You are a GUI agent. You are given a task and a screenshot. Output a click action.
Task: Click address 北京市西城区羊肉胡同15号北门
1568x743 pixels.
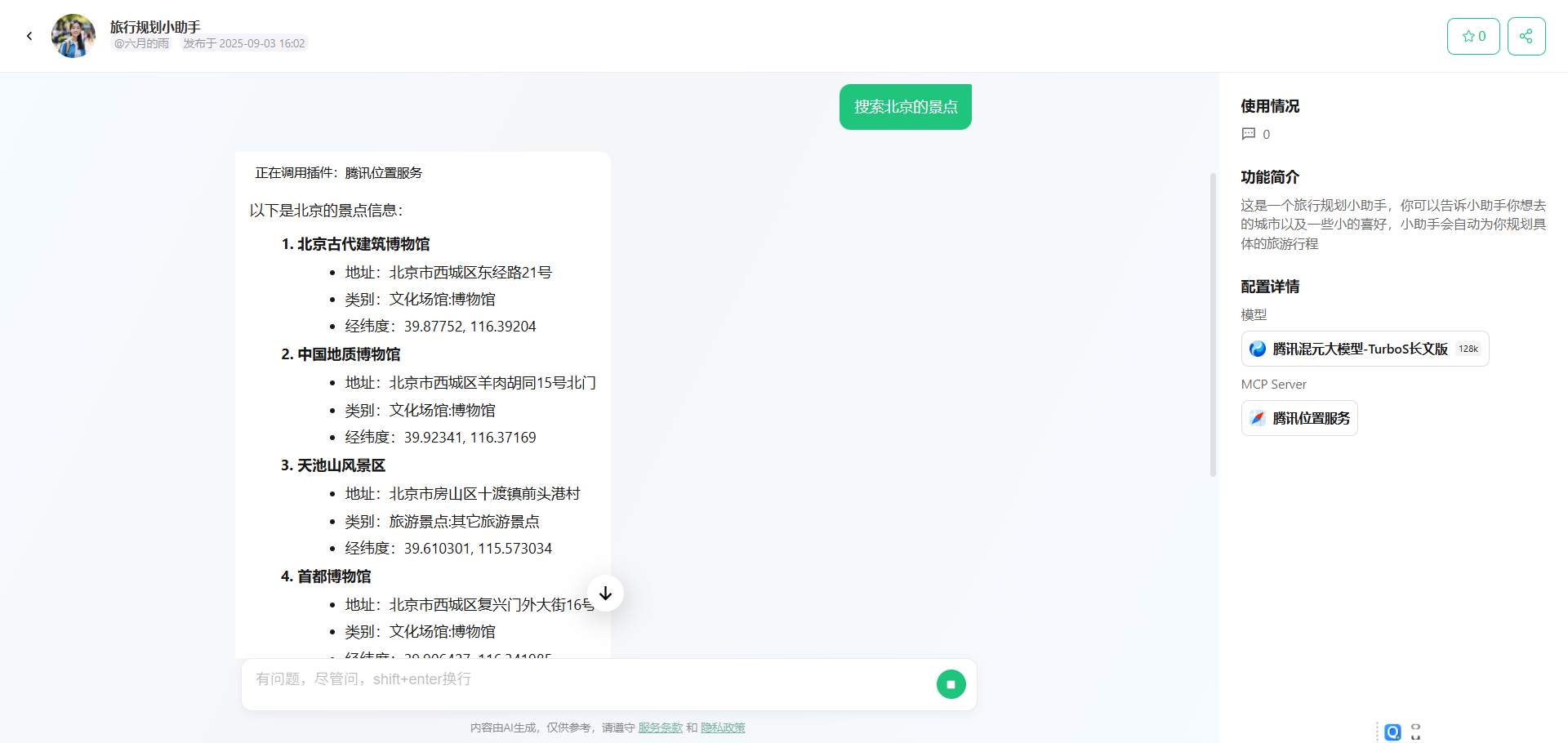click(492, 383)
